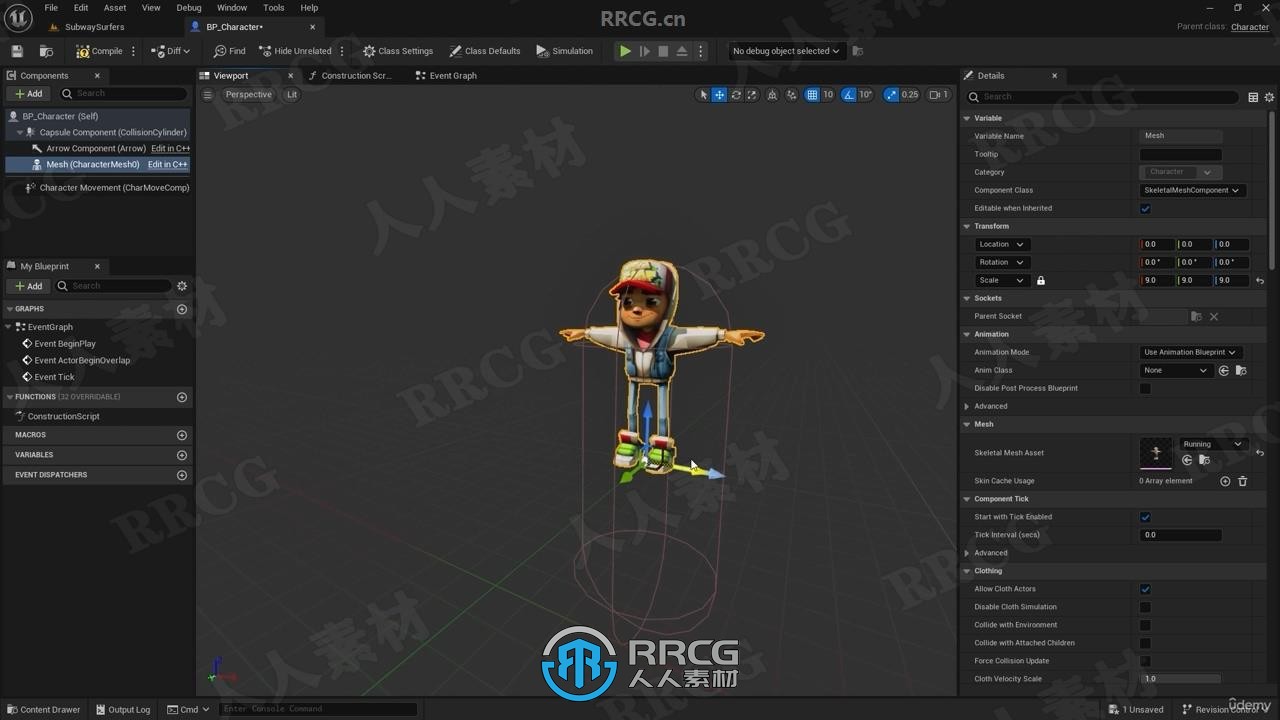Image resolution: width=1280 pixels, height=720 pixels.
Task: Start Simulation from toolbar
Action: (564, 51)
